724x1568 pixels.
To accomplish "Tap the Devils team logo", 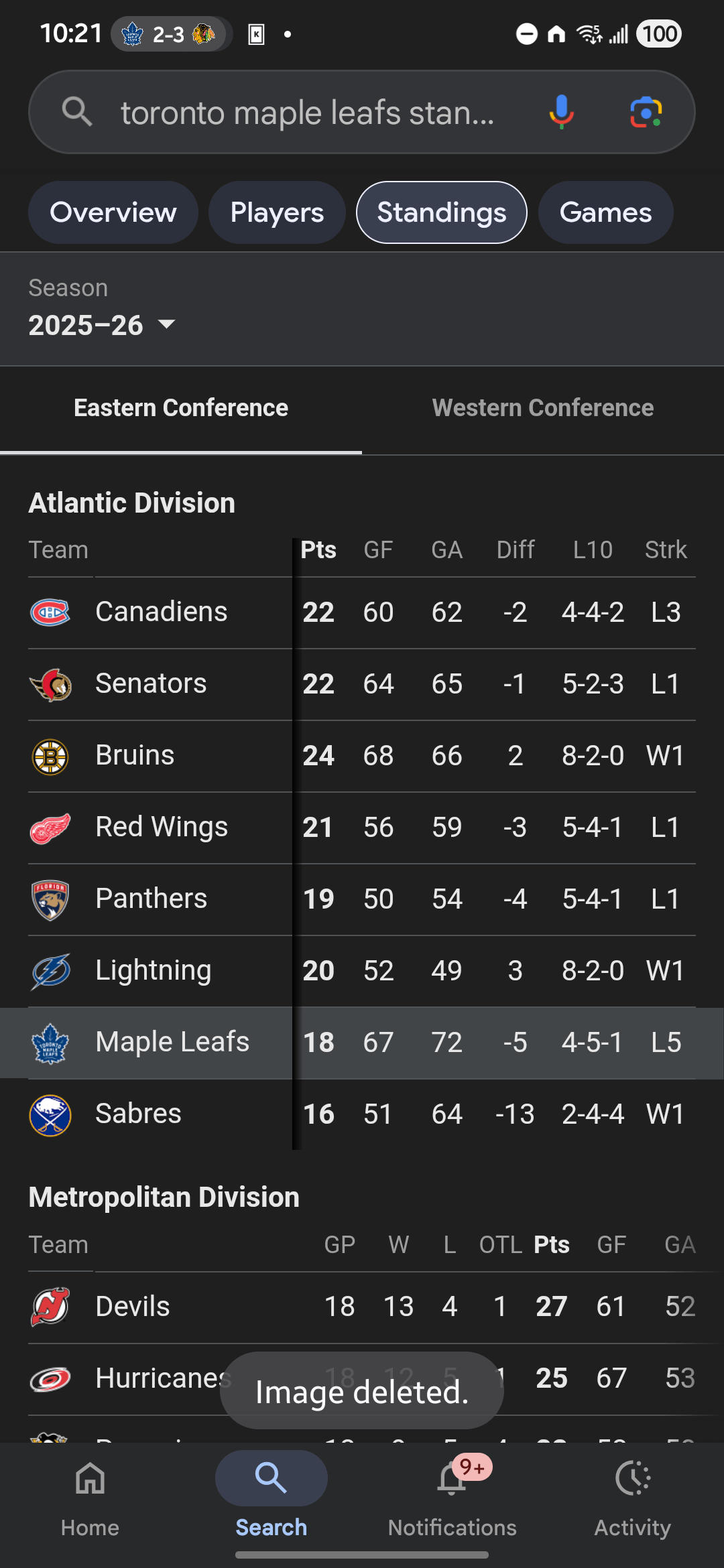I will coord(50,1307).
